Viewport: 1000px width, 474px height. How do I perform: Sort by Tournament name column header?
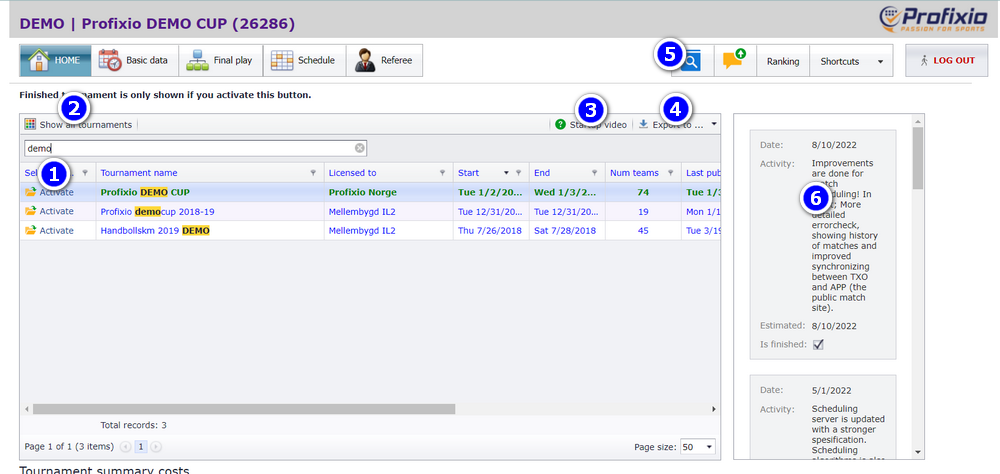[139, 173]
